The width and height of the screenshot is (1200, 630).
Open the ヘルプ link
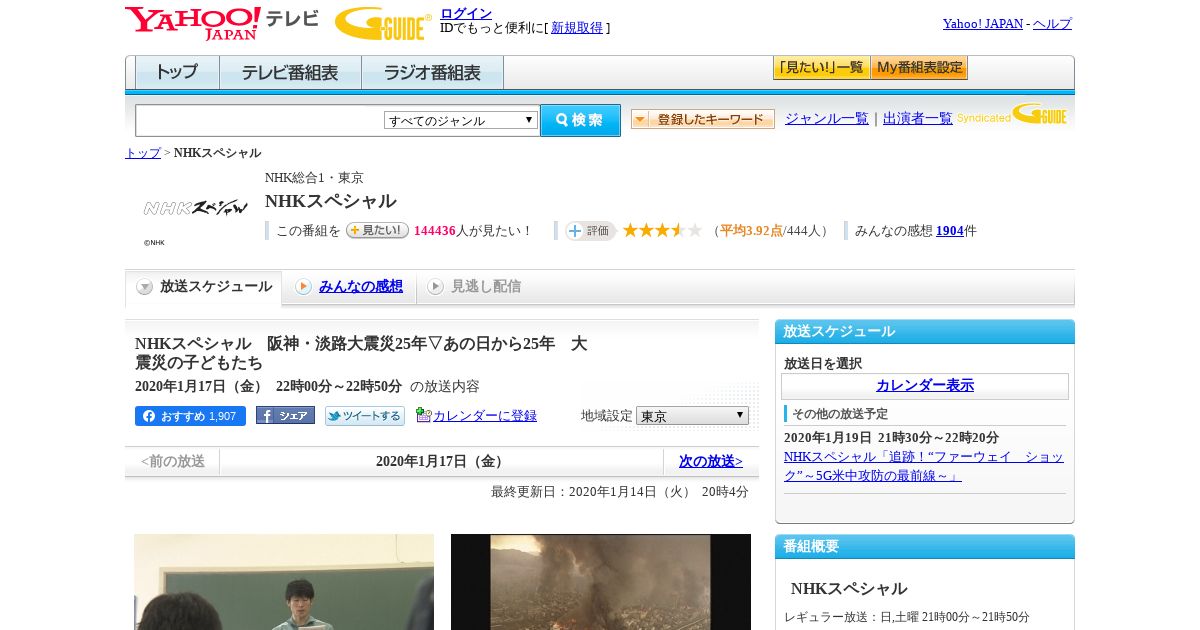tap(1052, 23)
